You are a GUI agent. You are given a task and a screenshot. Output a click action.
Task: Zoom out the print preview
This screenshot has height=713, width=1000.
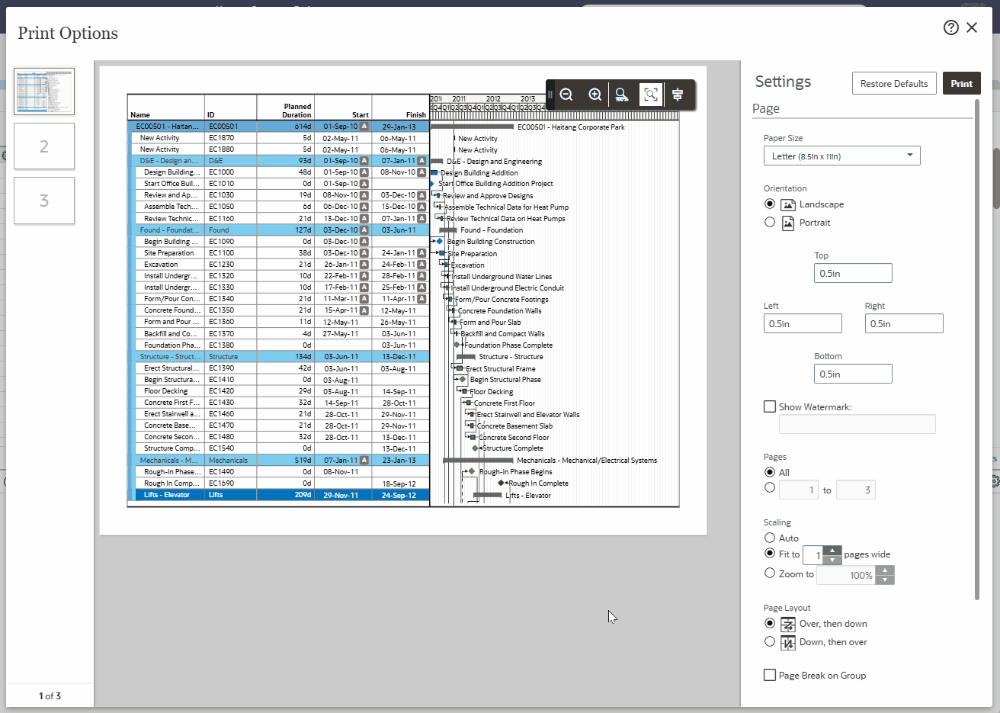(x=566, y=95)
